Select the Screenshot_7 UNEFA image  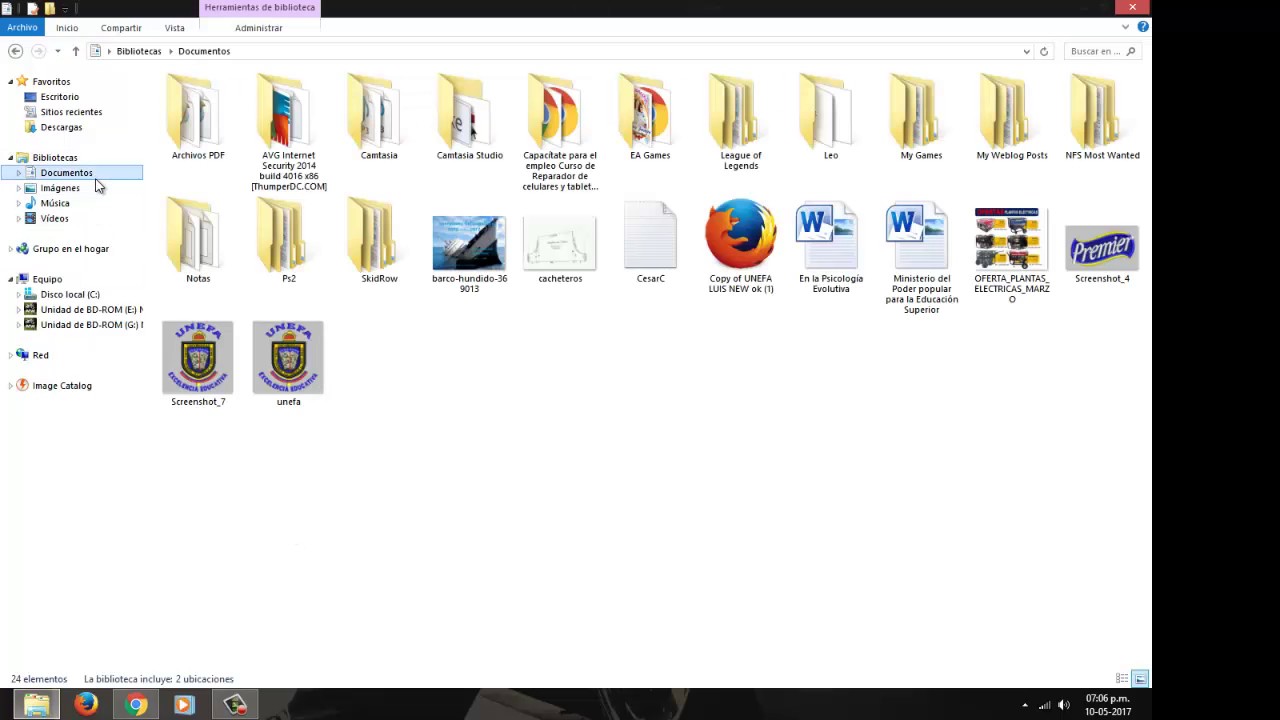[x=198, y=364]
